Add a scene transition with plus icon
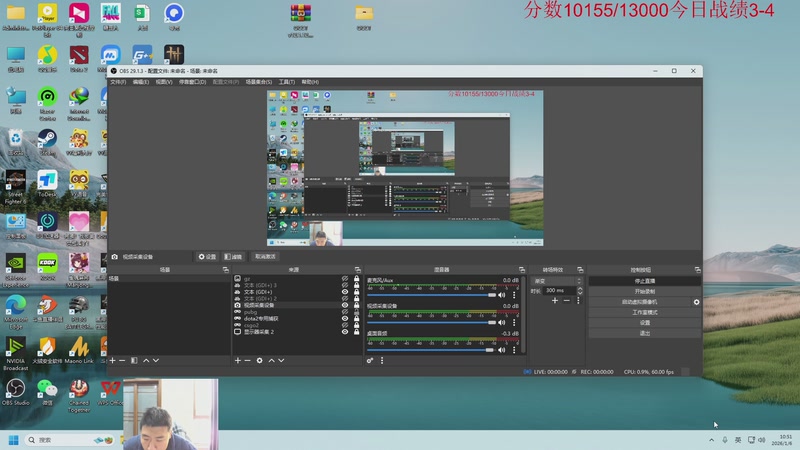Screen dimensions: 800x450 [x=555, y=301]
